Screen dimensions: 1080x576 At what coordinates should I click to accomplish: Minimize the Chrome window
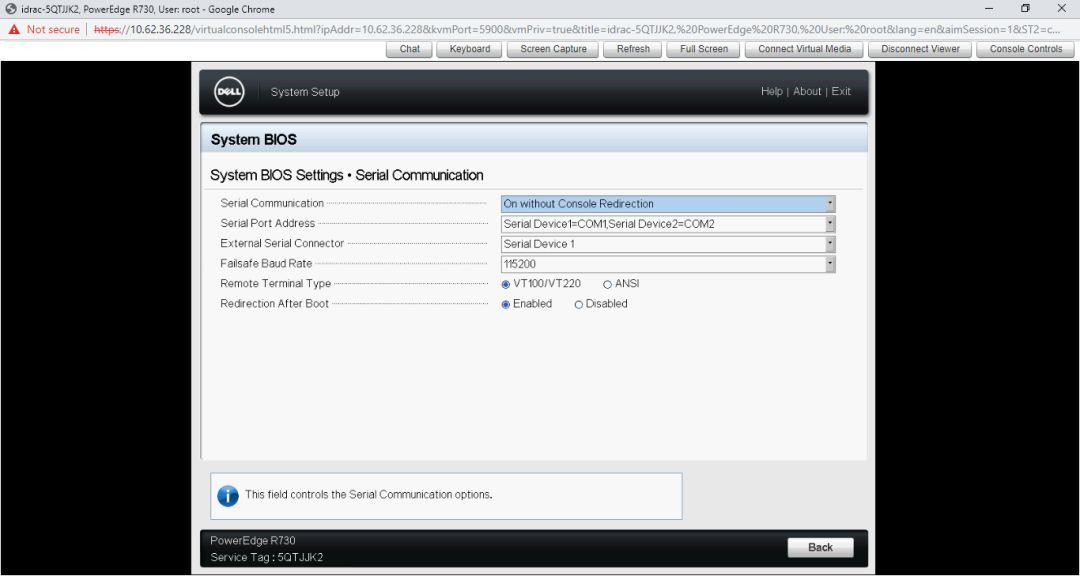click(990, 9)
